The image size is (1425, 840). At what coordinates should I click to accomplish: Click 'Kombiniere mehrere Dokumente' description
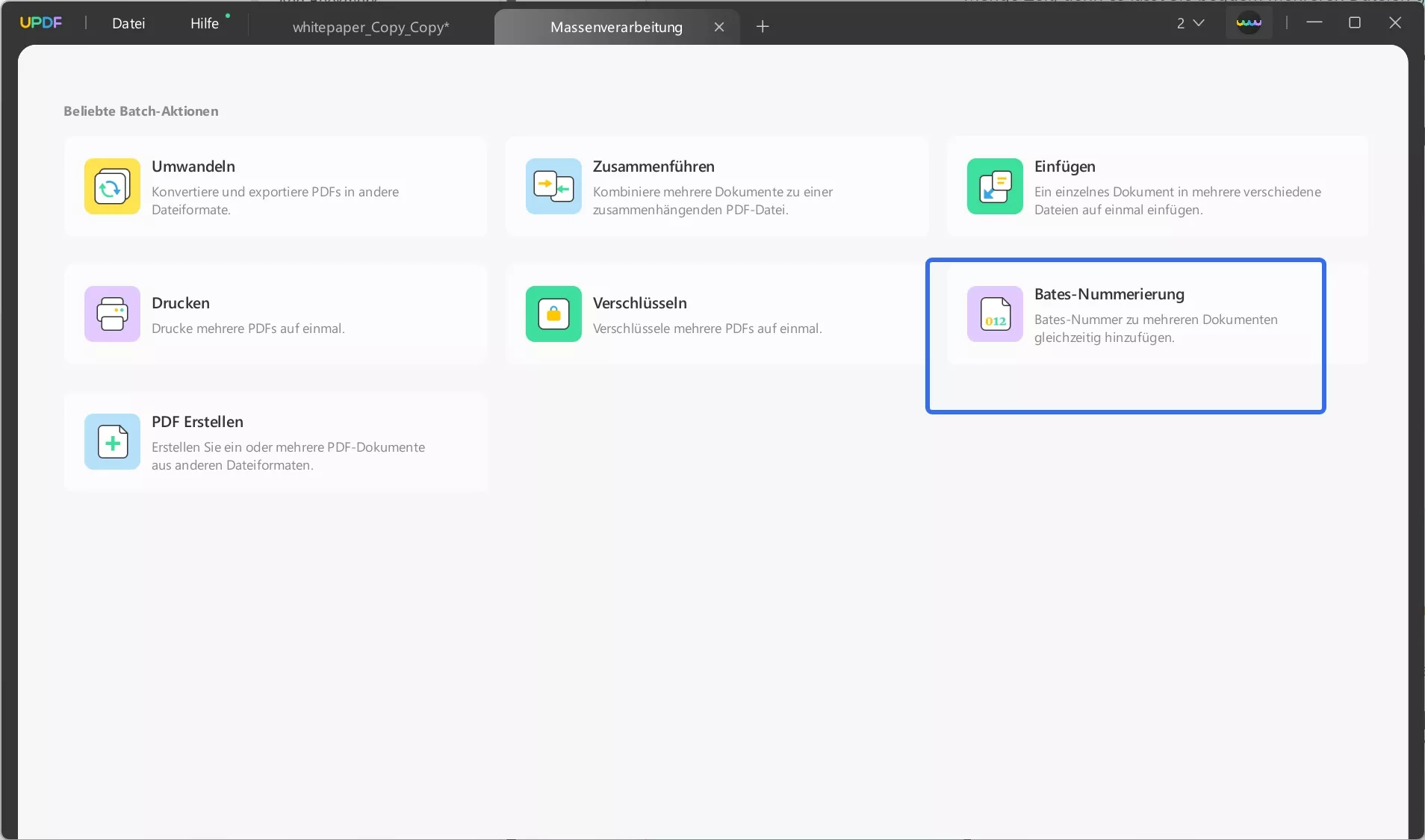coord(712,201)
